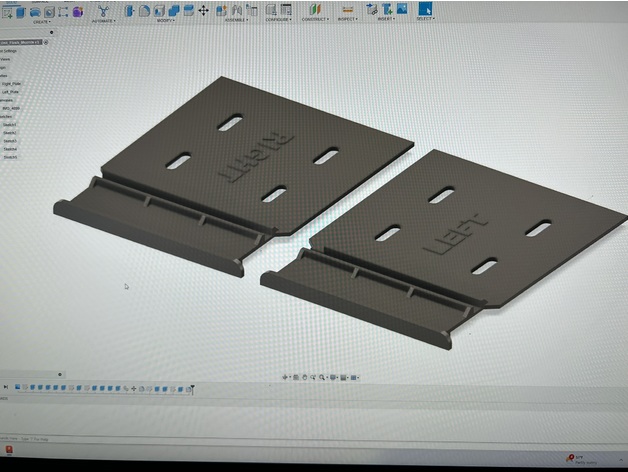
Task: Select Left_Plate body in browser
Action: pyautogui.click(x=11, y=92)
